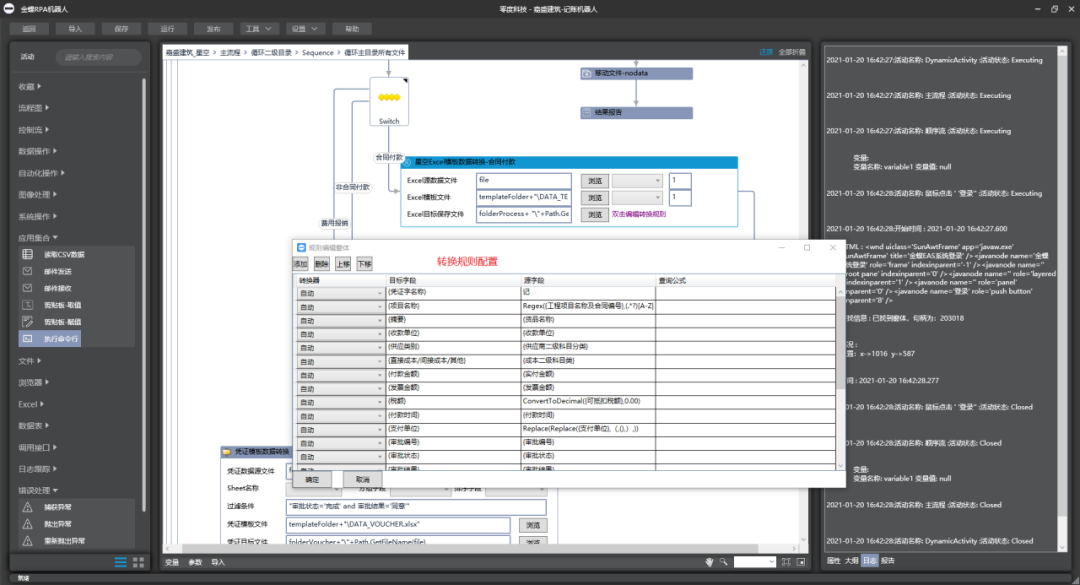Viewport: 1080px width, 585px height.
Task: Click the 剪贴板-赋值 icon
Action: 28,322
